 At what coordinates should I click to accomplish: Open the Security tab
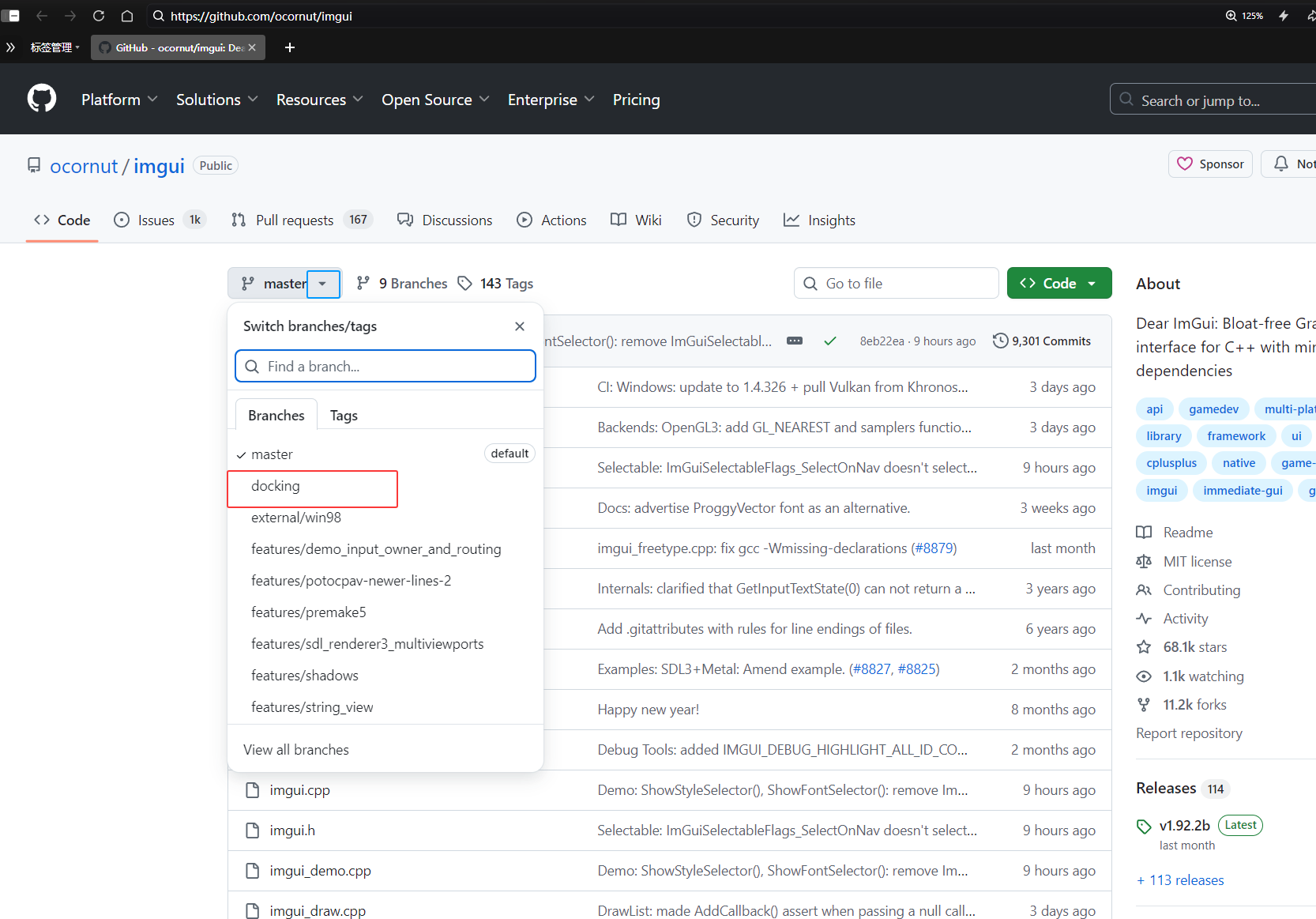click(723, 220)
